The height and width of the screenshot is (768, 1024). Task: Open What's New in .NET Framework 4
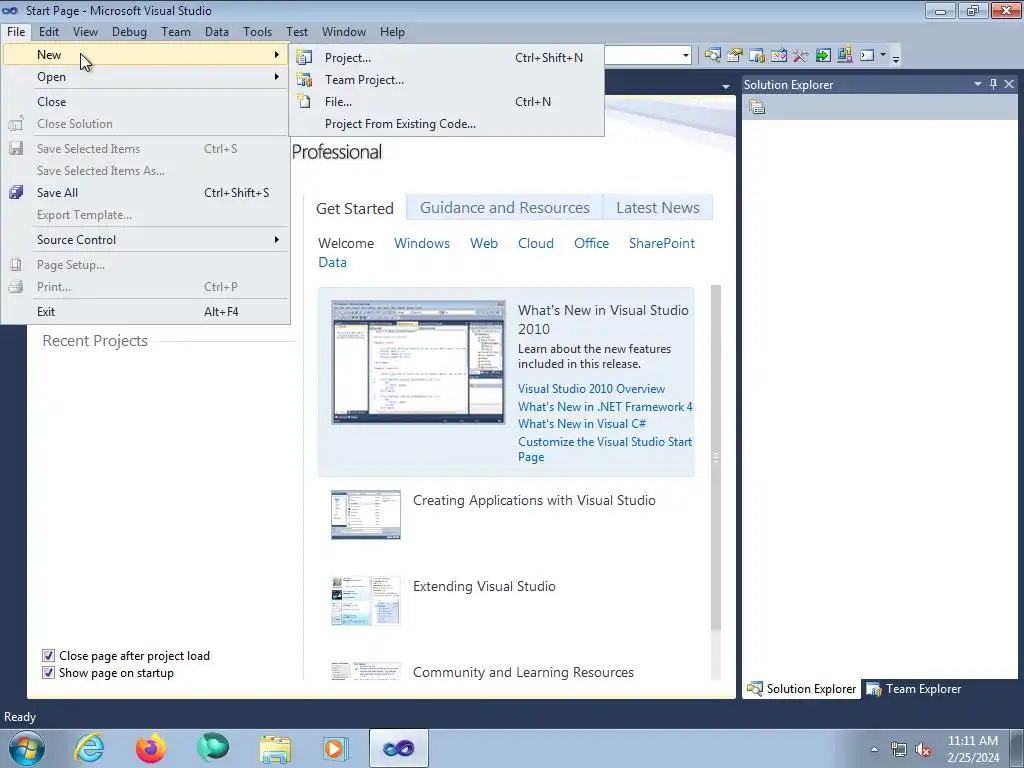point(605,406)
